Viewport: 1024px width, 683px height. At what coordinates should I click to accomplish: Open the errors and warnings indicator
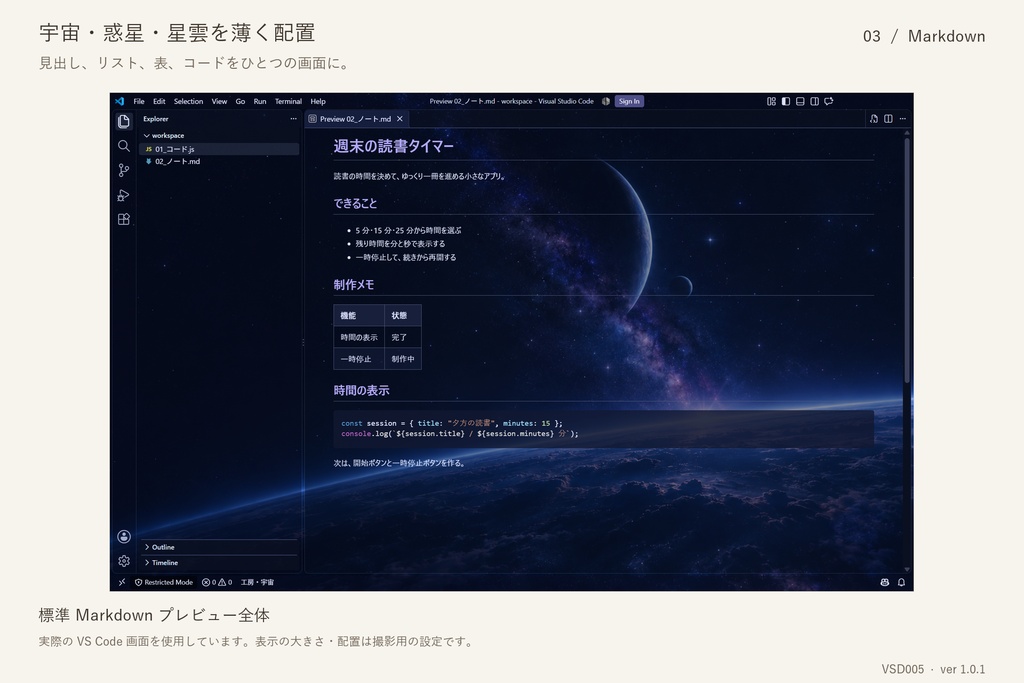pos(217,582)
